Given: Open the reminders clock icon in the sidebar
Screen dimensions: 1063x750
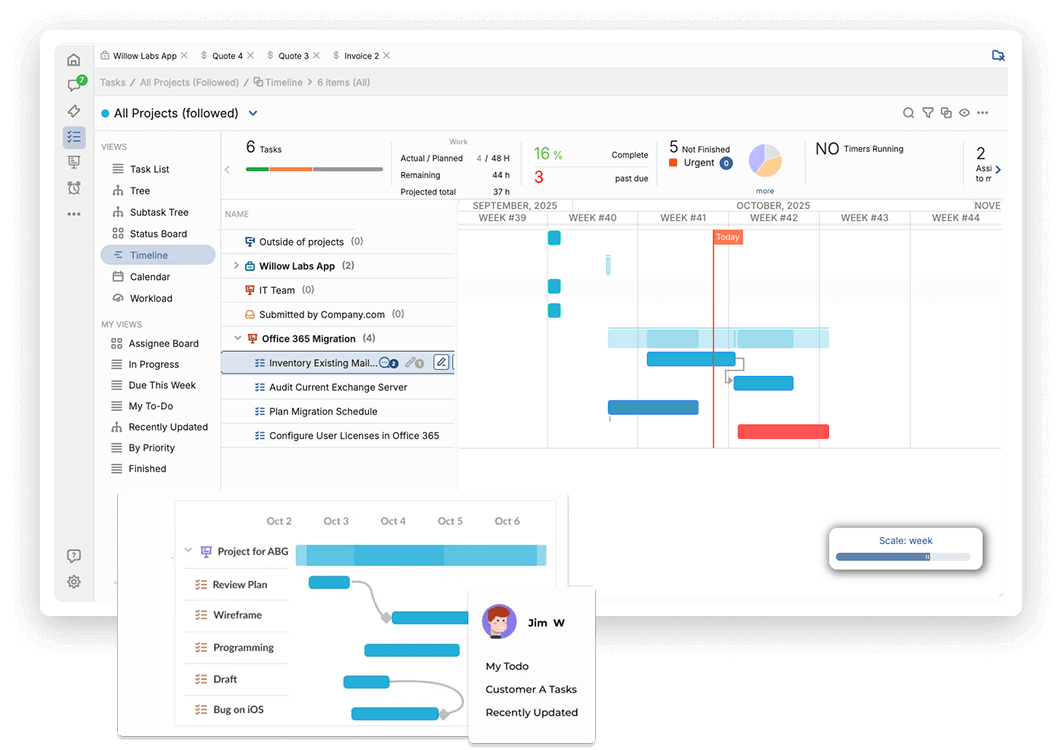Looking at the screenshot, I should tap(73, 188).
